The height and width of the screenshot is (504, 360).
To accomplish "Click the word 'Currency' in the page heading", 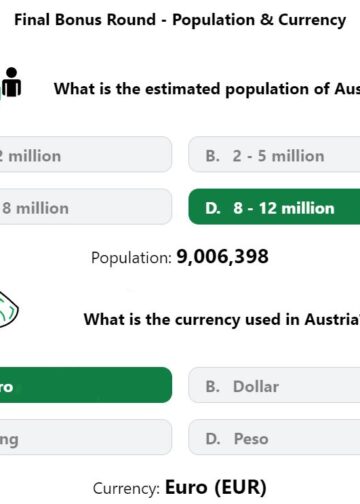I will click(x=312, y=21).
